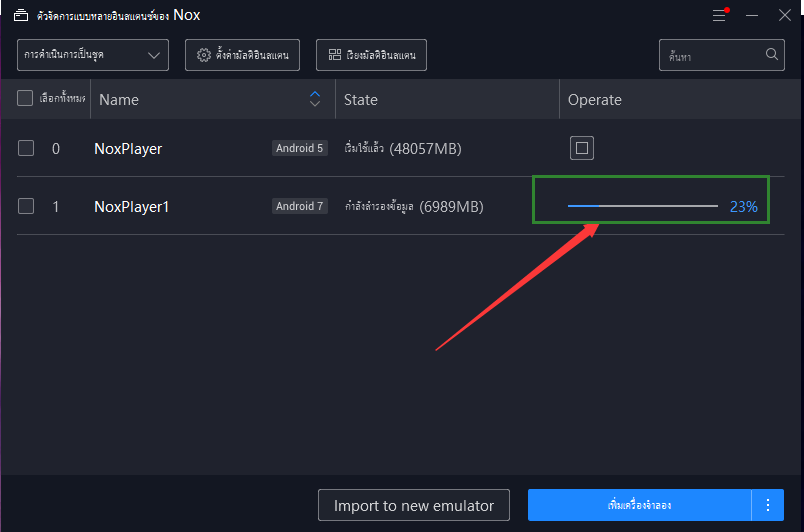Click the stop icon for NoxPlayer
This screenshot has height=532, width=804.
tap(583, 148)
